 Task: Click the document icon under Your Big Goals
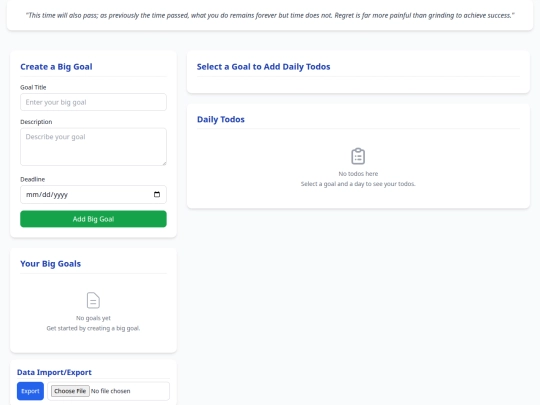coord(93,300)
